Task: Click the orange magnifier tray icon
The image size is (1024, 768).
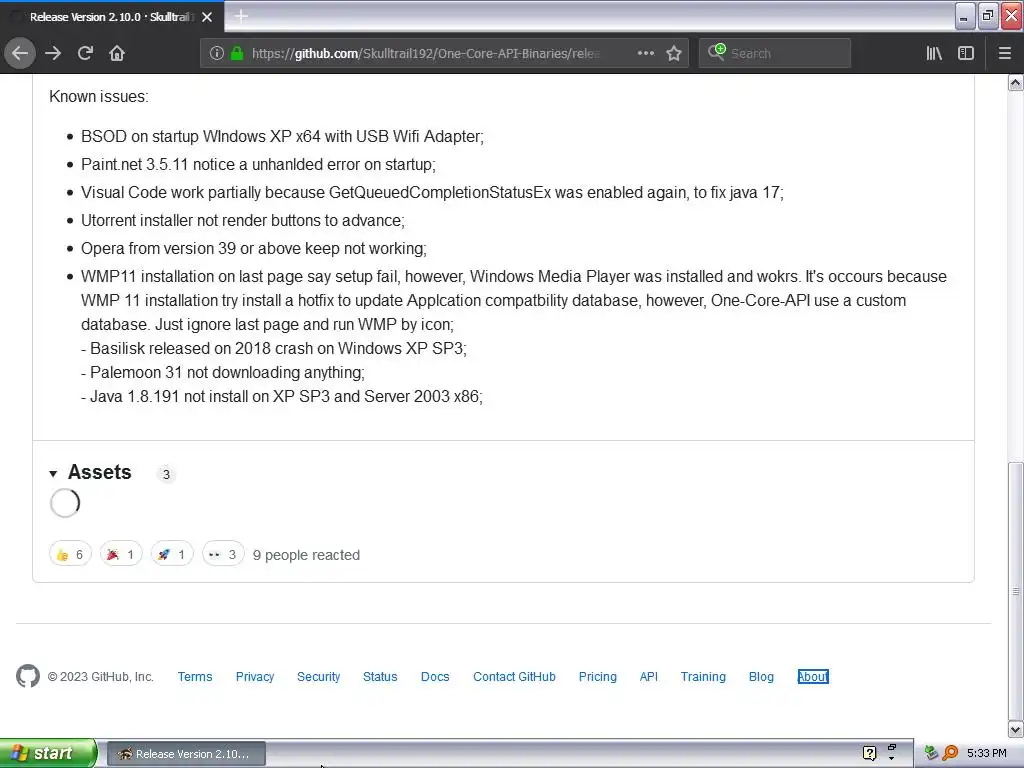Action: point(950,753)
